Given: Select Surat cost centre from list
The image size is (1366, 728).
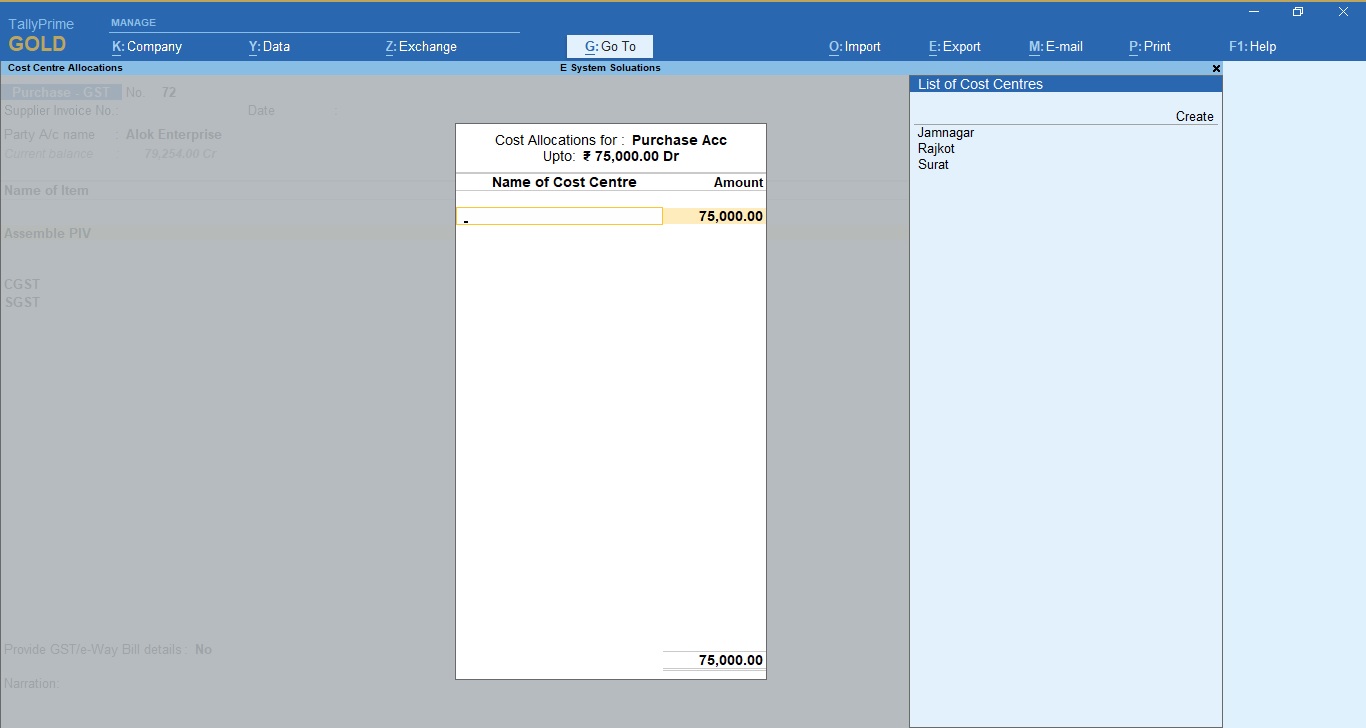Looking at the screenshot, I should click(933, 165).
